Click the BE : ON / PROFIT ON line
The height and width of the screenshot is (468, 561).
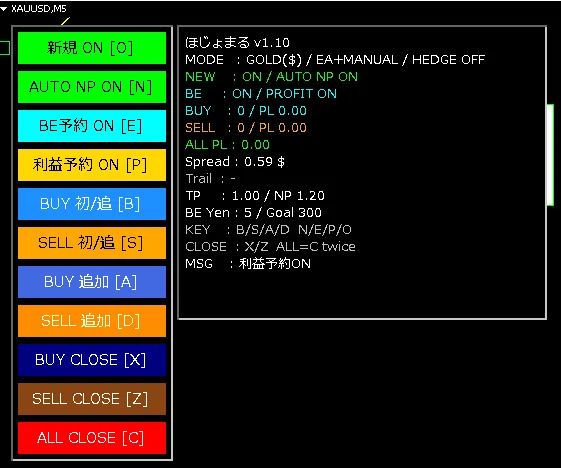261,94
